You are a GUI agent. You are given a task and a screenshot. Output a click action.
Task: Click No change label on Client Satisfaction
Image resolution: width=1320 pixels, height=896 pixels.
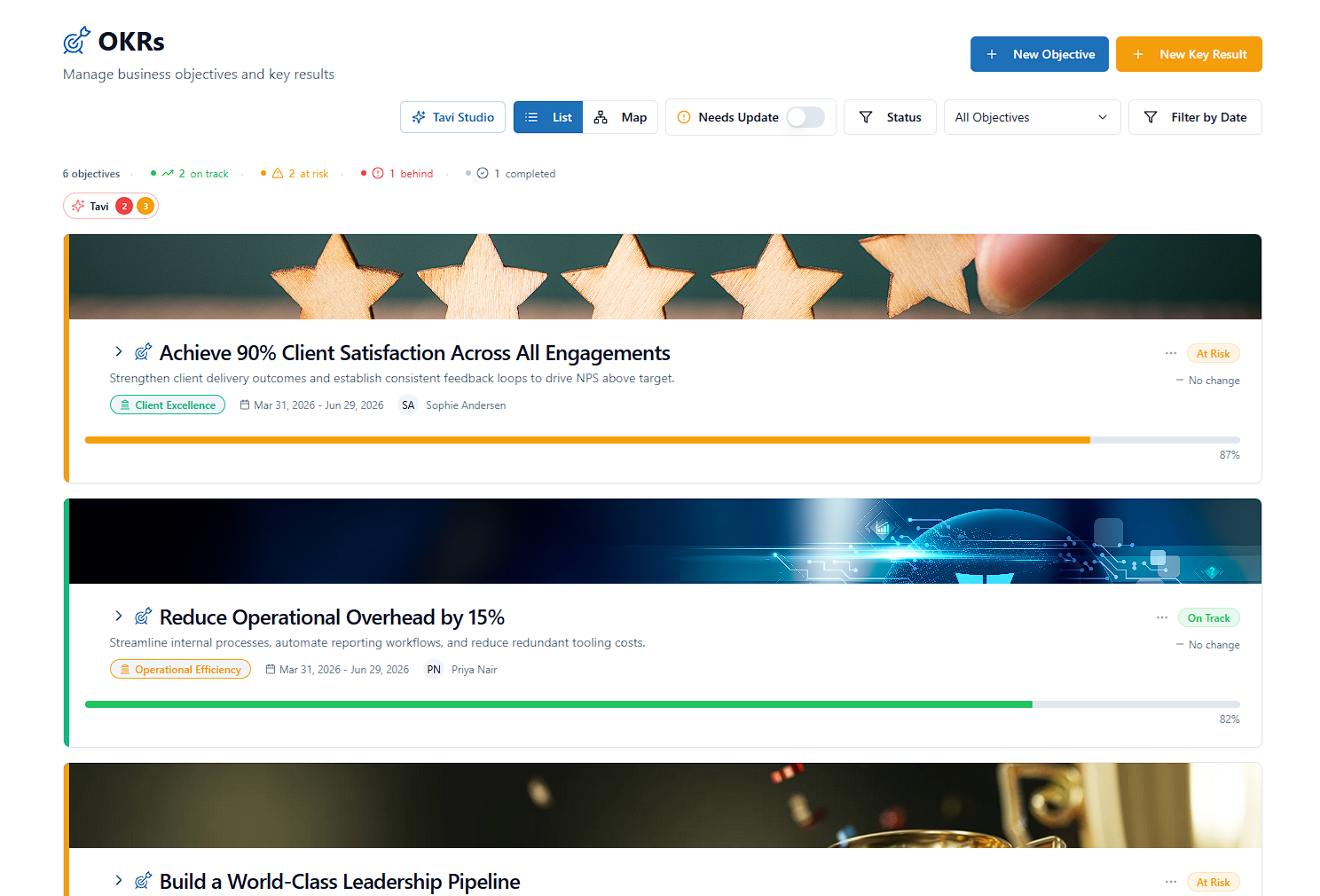pyautogui.click(x=1208, y=381)
